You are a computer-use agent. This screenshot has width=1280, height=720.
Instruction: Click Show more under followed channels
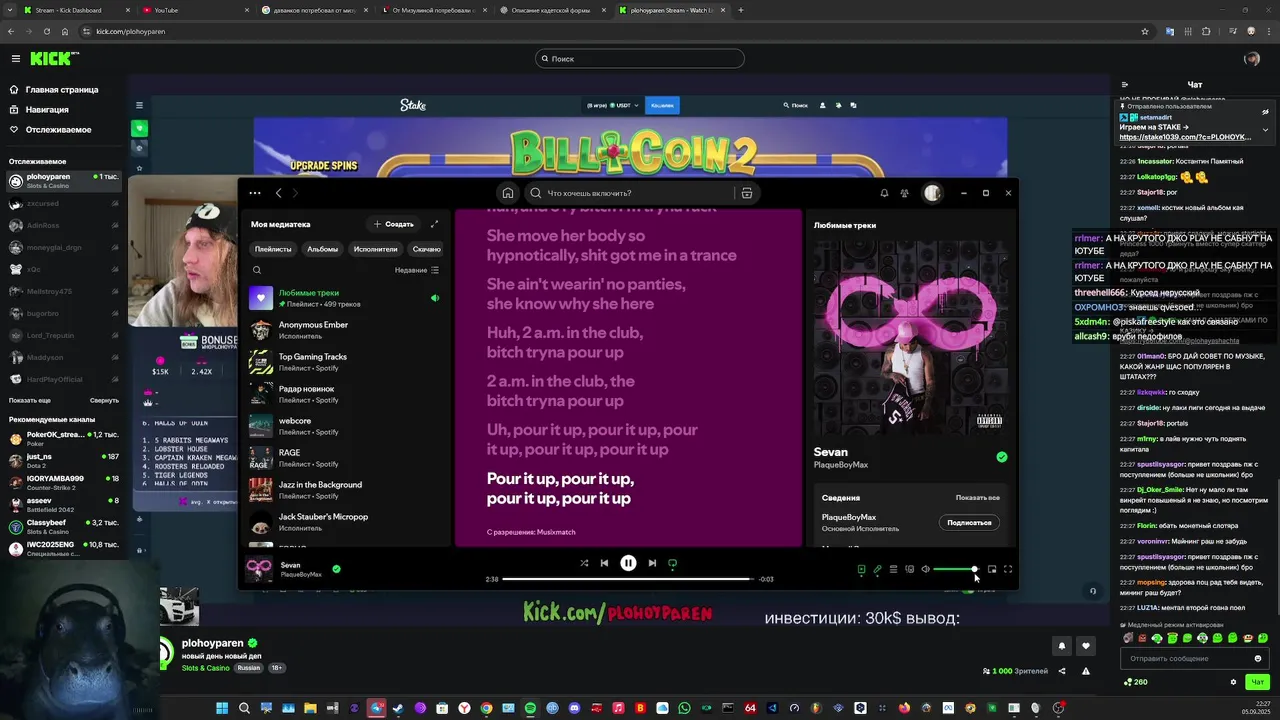(x=30, y=400)
